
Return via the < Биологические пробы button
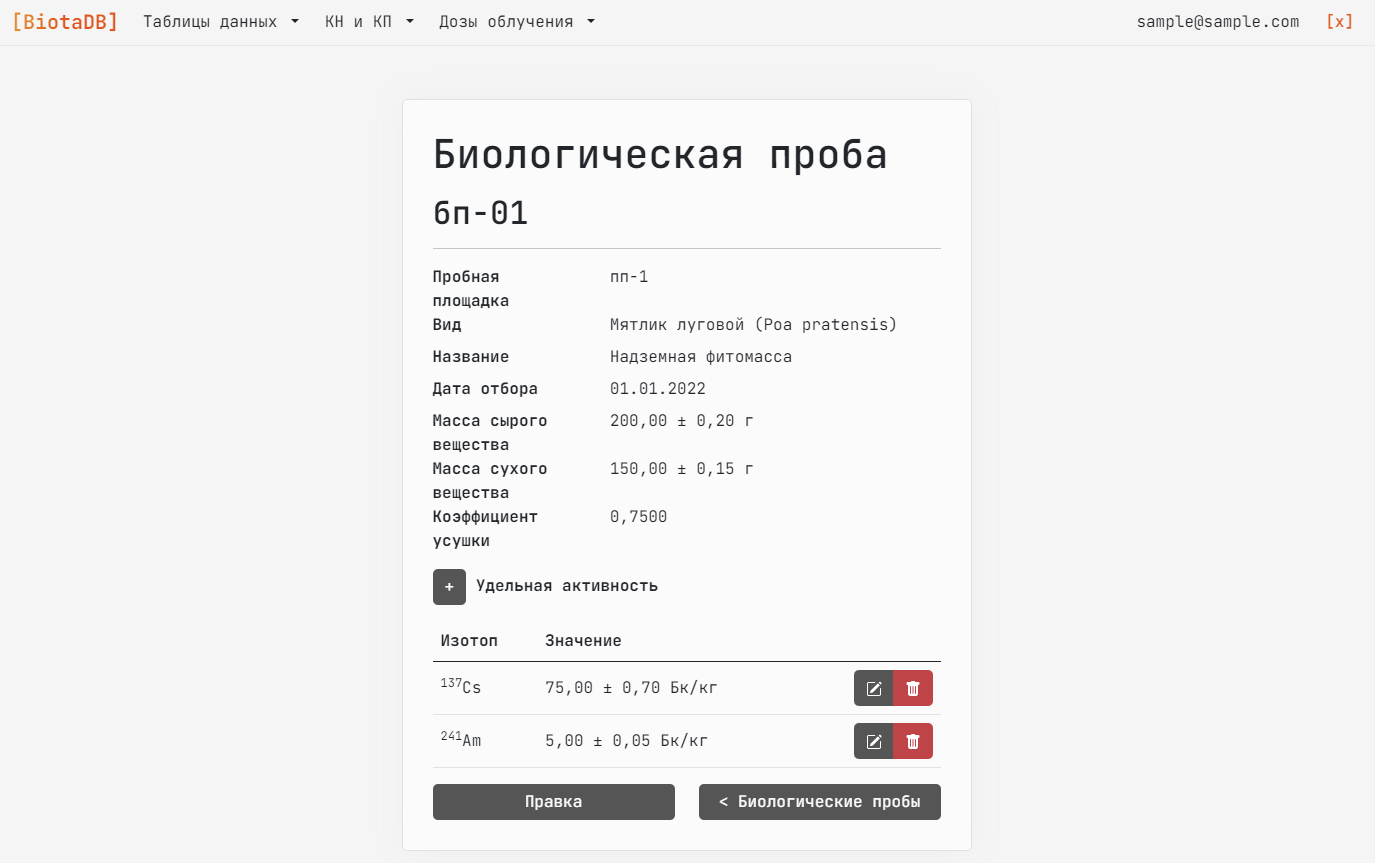[819, 802]
